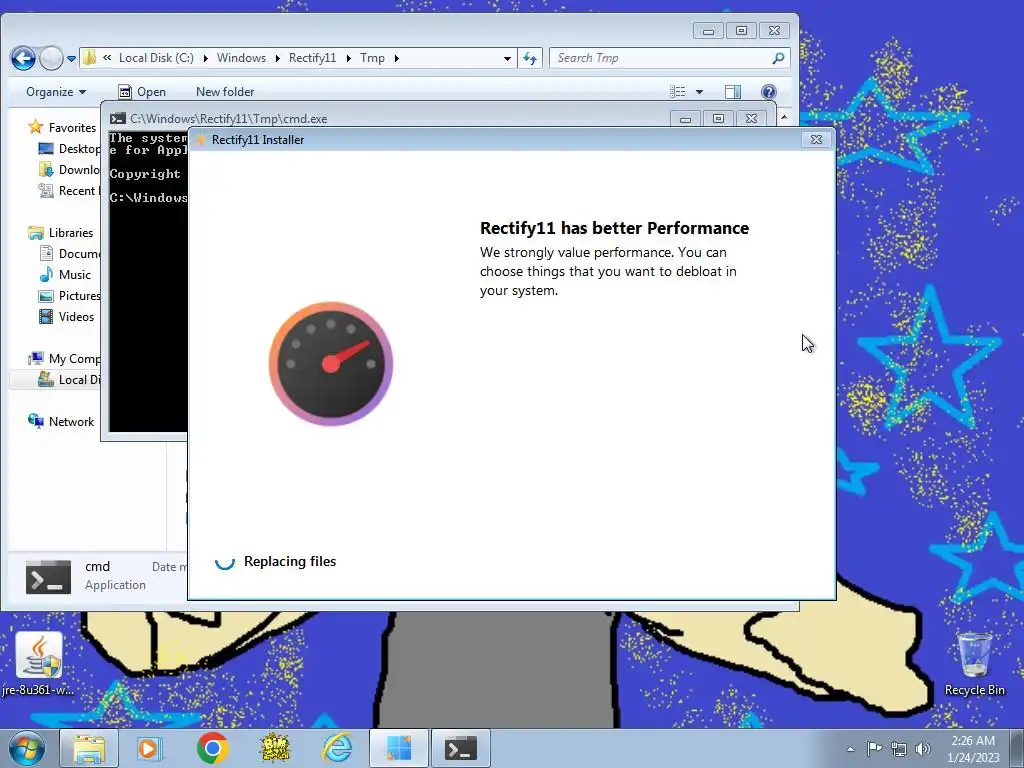The image size is (1024, 768).
Task: Launch Google Chrome from taskbar
Action: point(212,748)
